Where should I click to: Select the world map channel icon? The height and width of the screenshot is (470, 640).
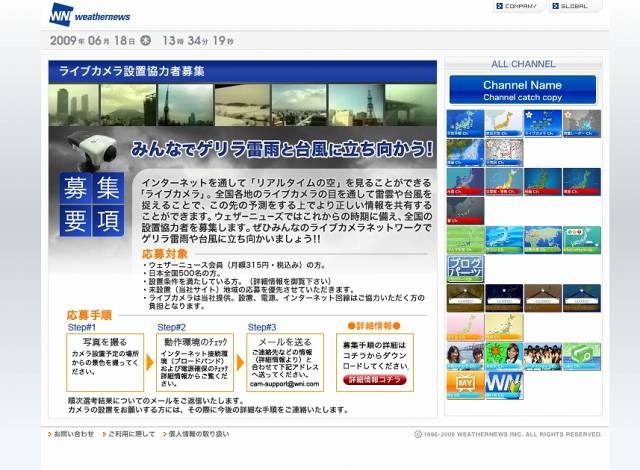tap(542, 239)
